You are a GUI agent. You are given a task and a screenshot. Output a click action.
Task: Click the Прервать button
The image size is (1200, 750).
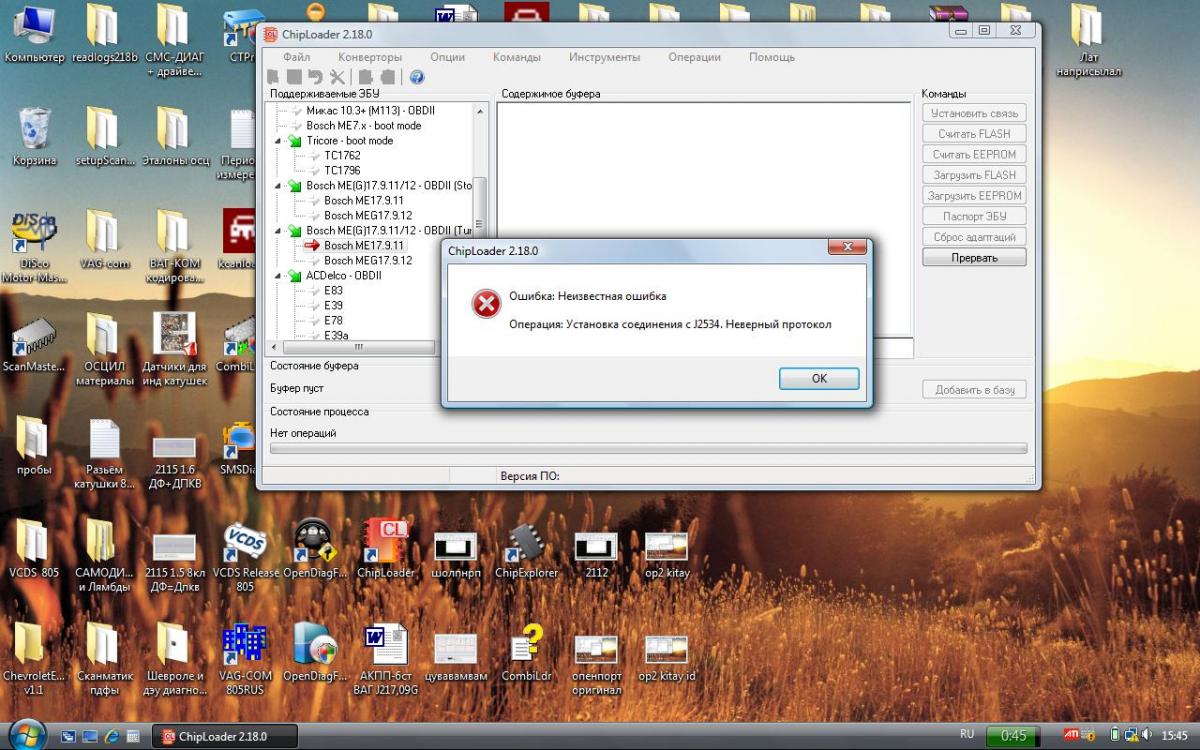coord(974,258)
